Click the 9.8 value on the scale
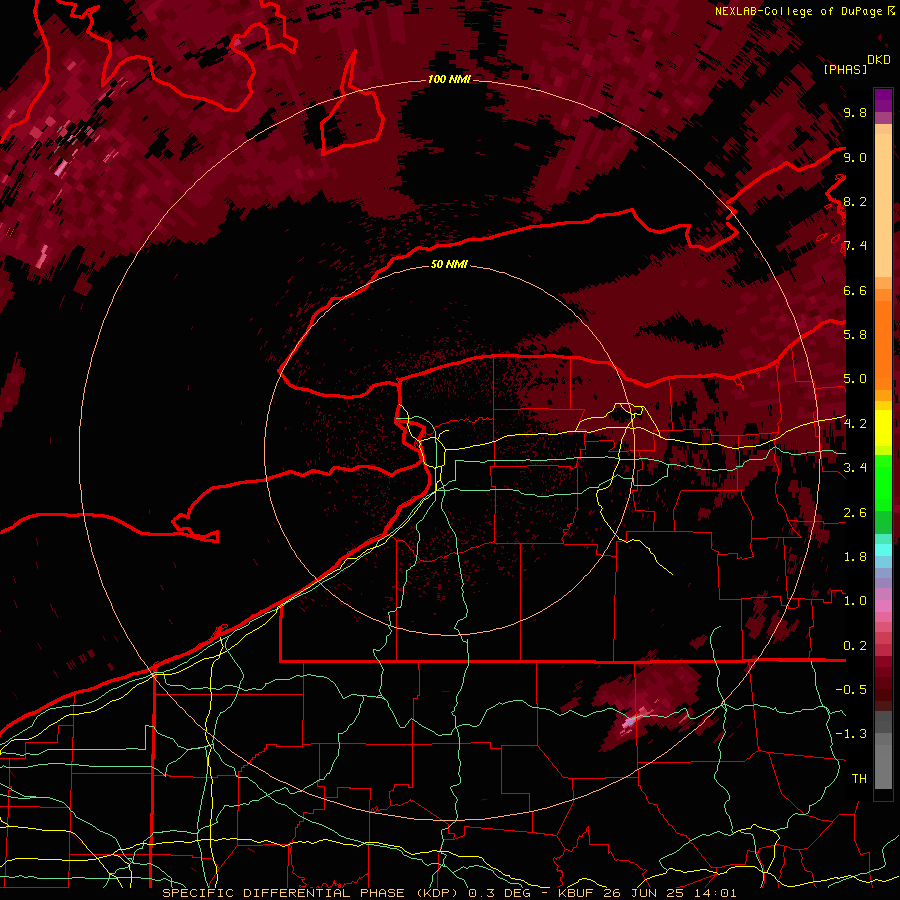Viewport: 900px width, 900px height. point(855,113)
